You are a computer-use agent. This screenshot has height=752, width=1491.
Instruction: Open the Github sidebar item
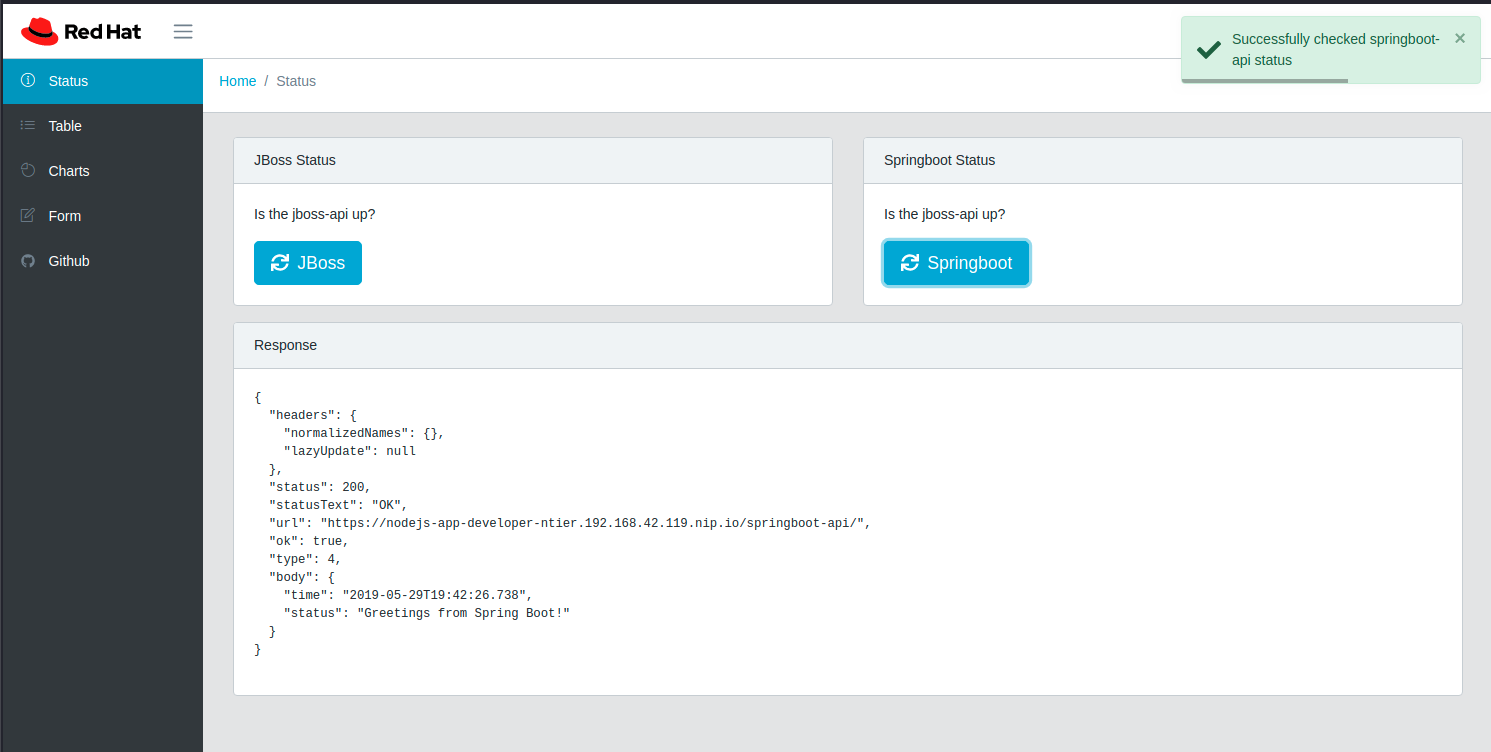point(103,261)
